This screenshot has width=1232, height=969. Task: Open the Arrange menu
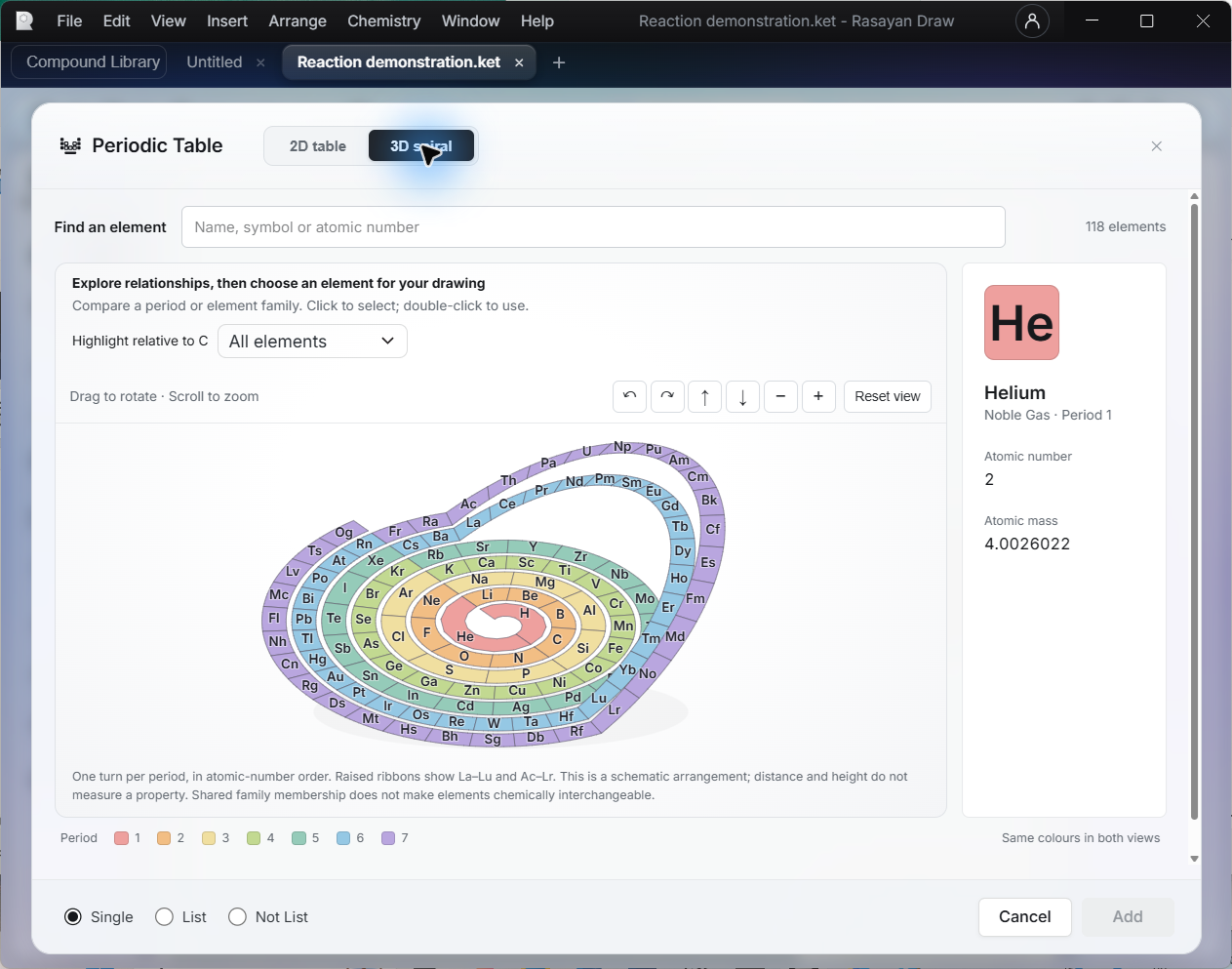coord(298,20)
